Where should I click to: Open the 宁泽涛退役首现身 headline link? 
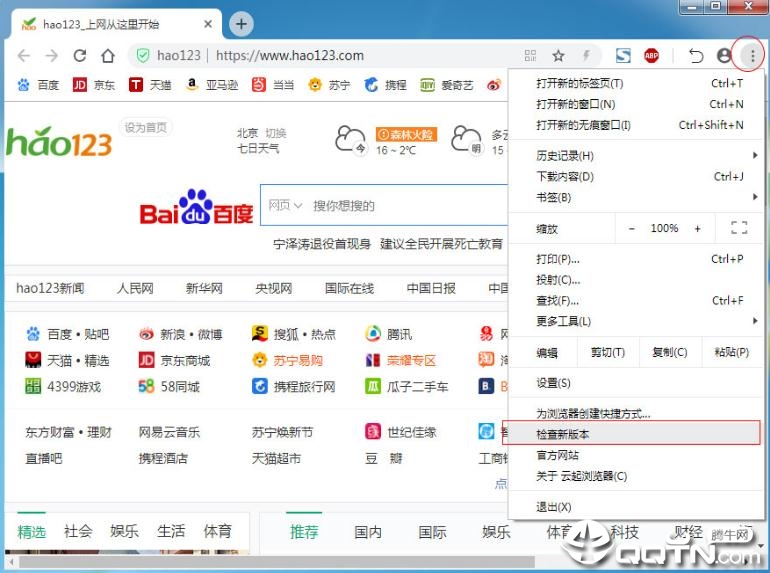[322, 244]
